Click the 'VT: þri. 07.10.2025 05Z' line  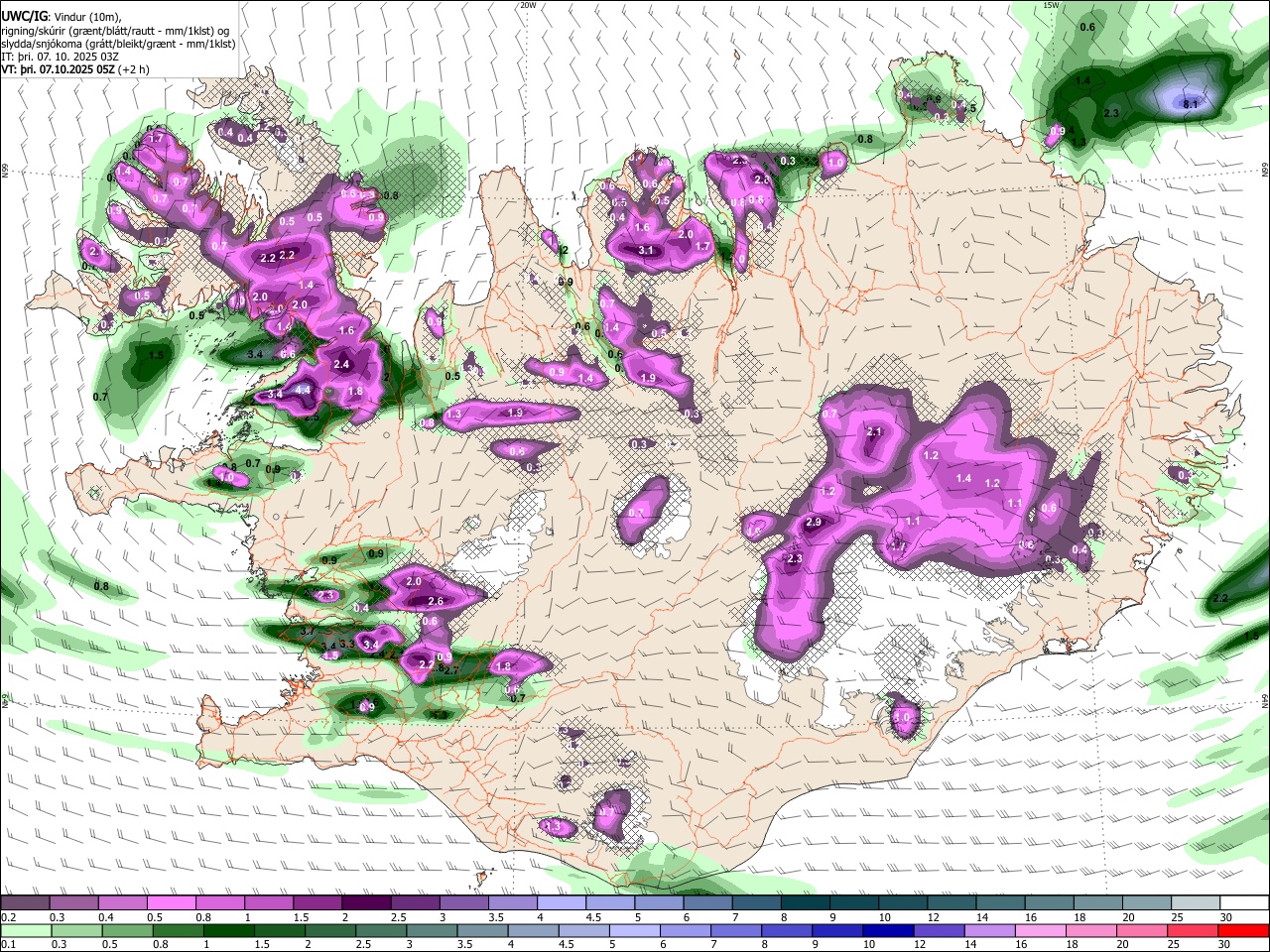75,69
